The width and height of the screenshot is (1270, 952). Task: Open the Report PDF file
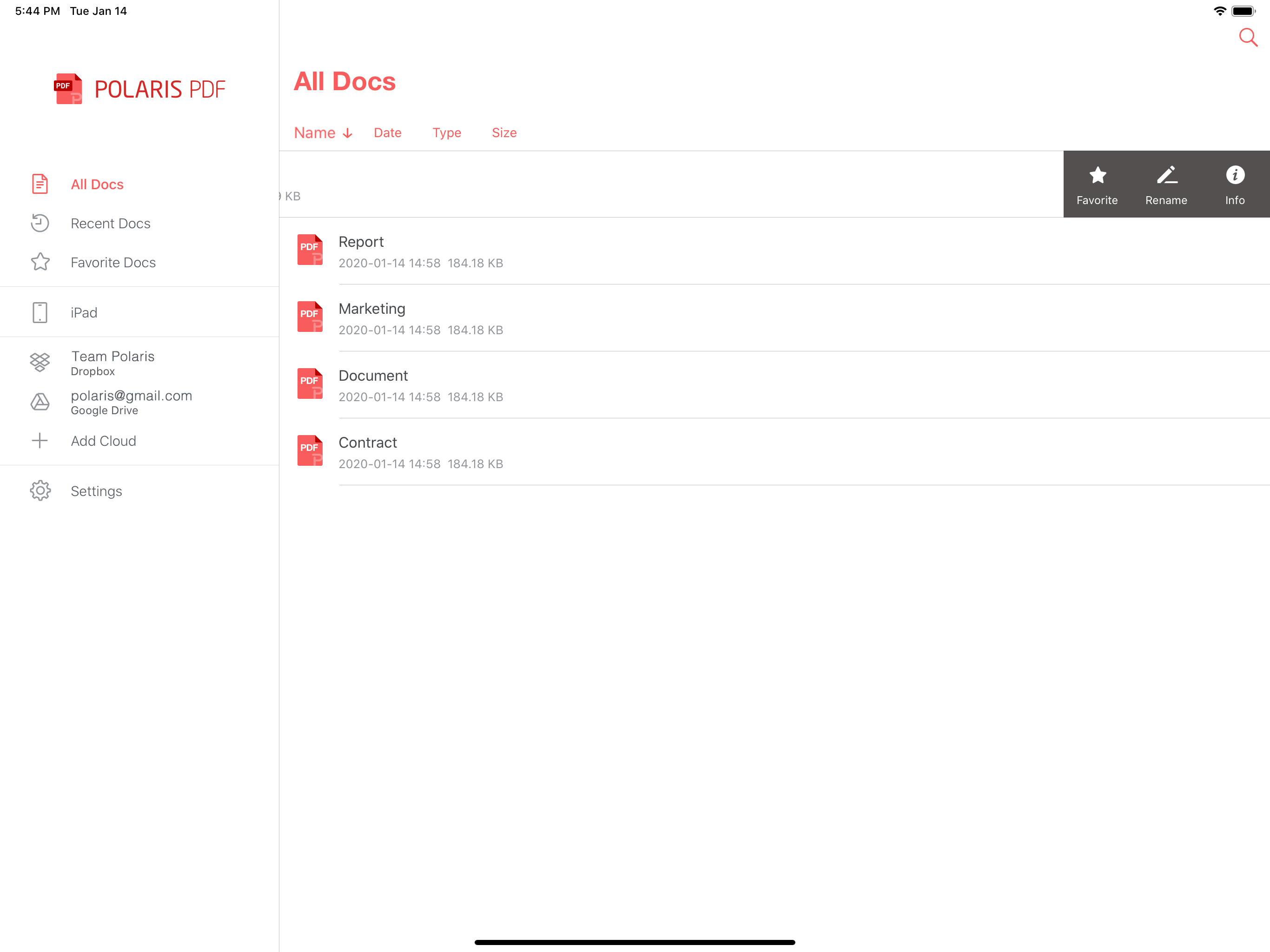coord(361,251)
